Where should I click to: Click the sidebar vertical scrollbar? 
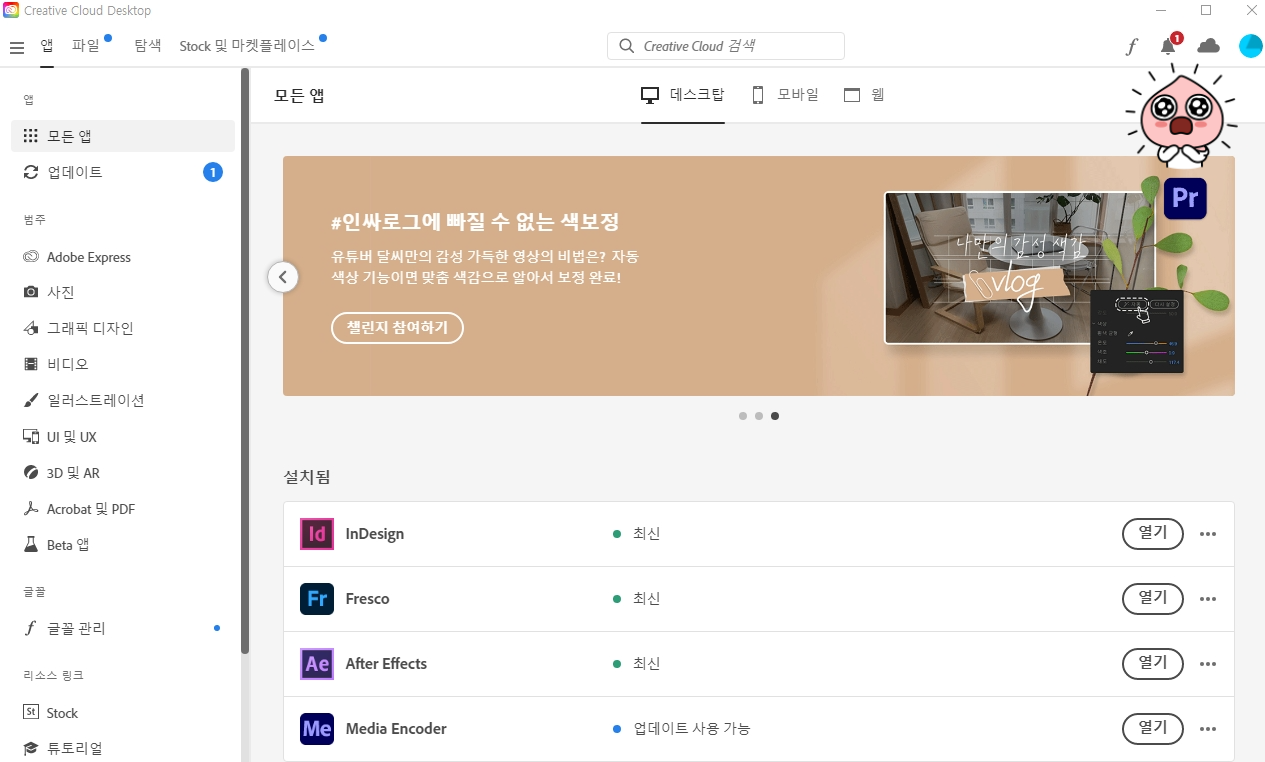245,360
